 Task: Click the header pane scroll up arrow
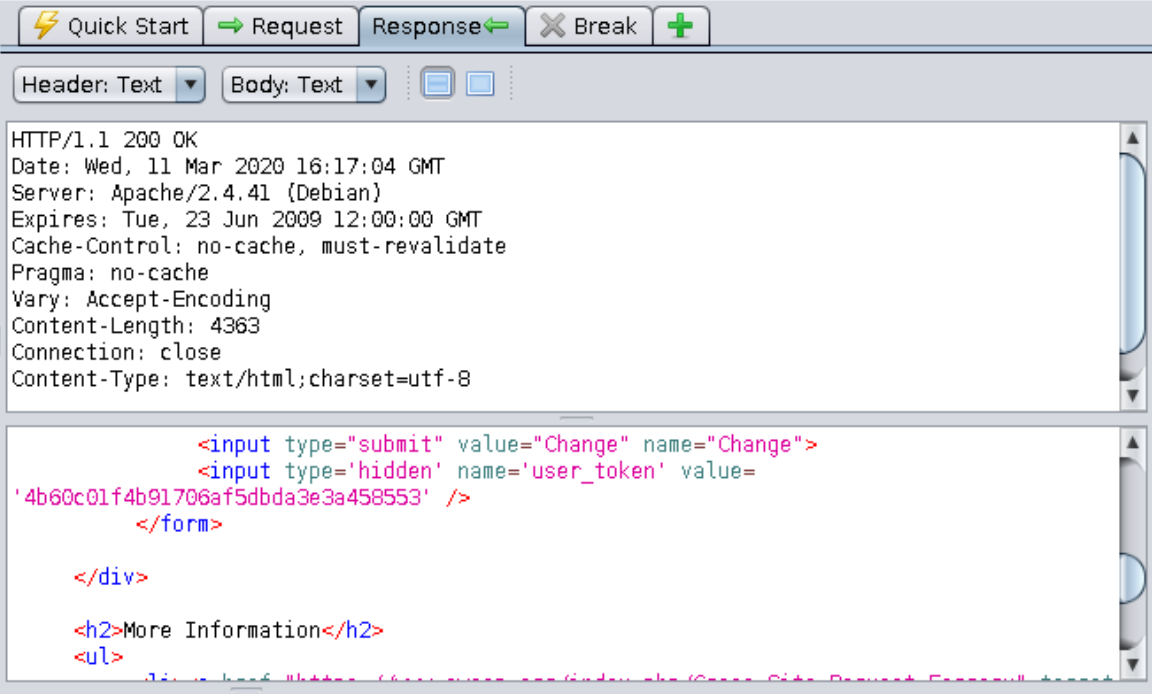[1132, 138]
